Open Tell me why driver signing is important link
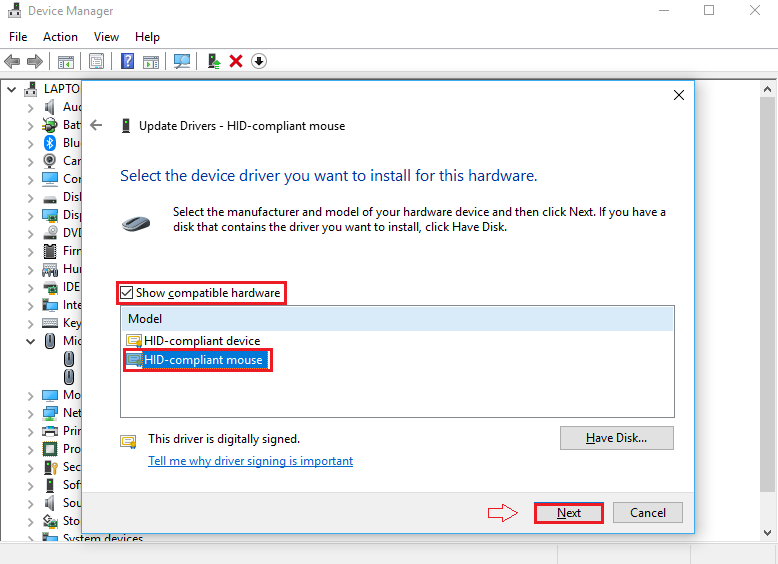Viewport: 778px width, 564px height. pyautogui.click(x=250, y=461)
